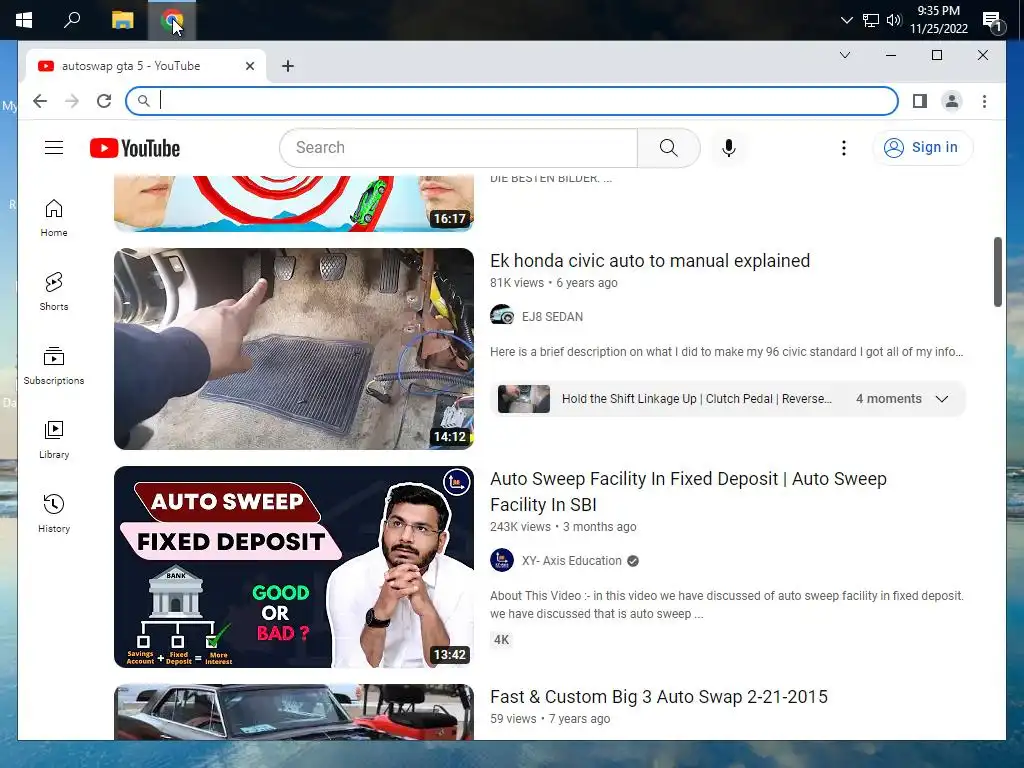Open Chrome three-dot menu
The height and width of the screenshot is (768, 1024).
[984, 101]
